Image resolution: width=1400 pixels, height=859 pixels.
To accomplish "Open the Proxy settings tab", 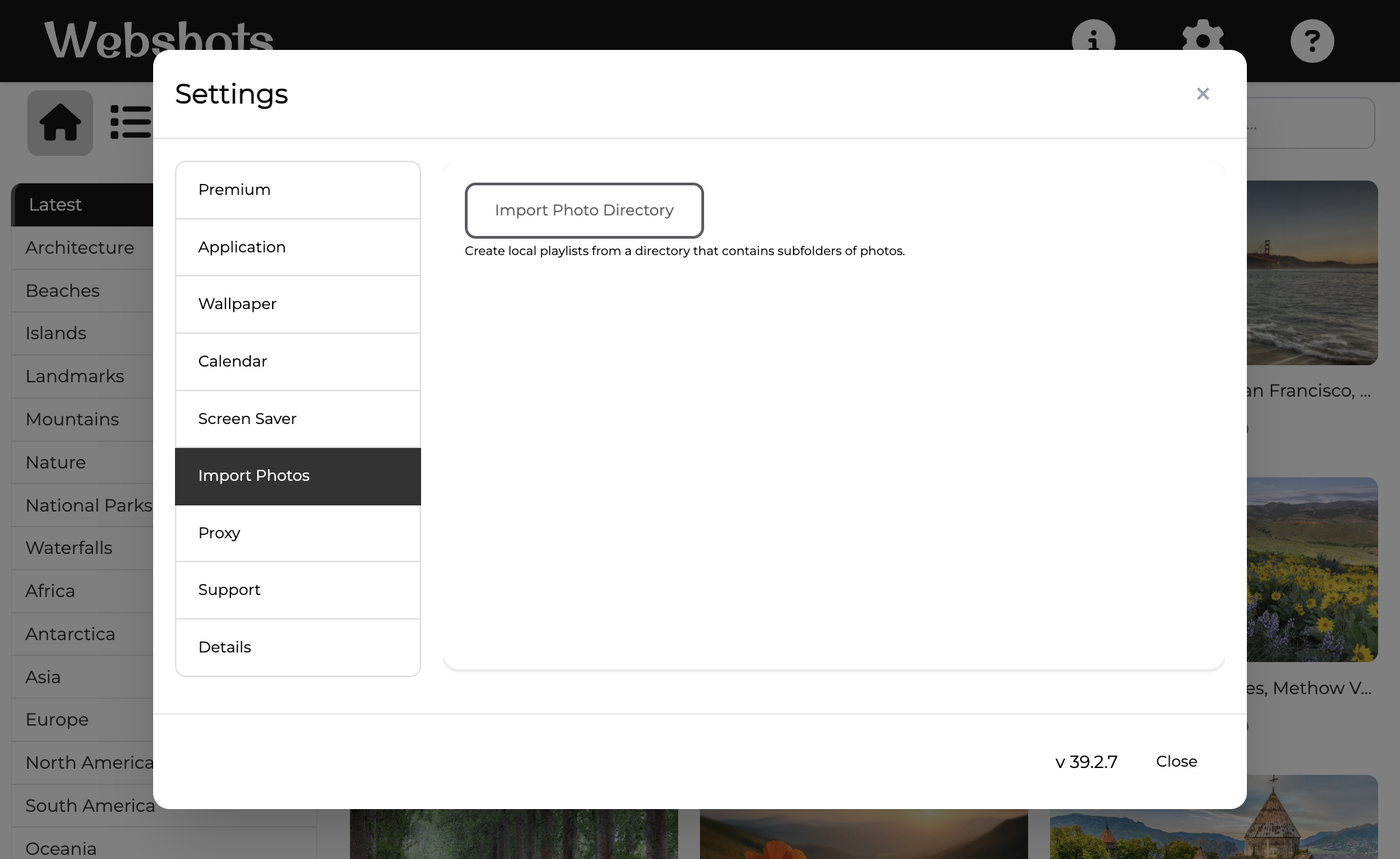I will [x=298, y=533].
